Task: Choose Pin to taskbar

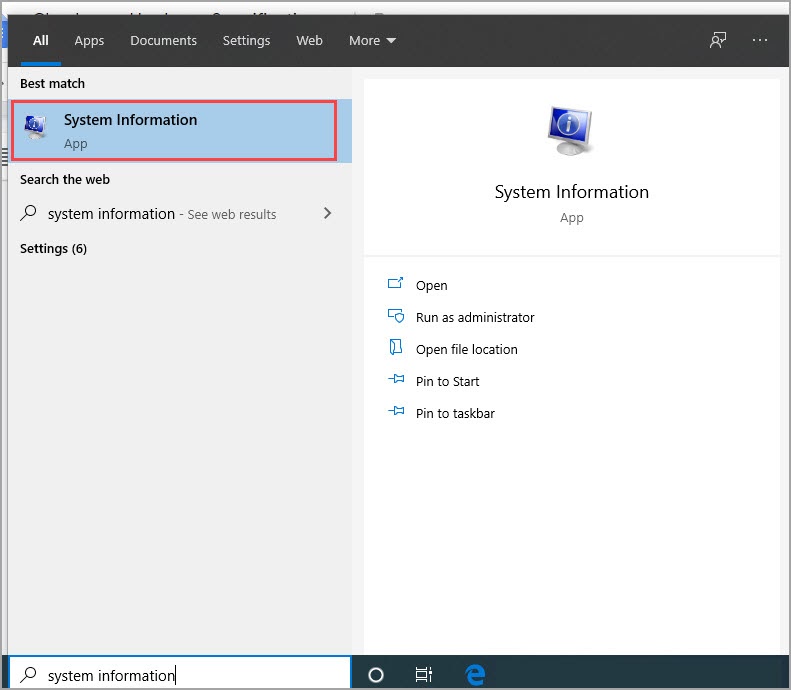Action: (455, 414)
